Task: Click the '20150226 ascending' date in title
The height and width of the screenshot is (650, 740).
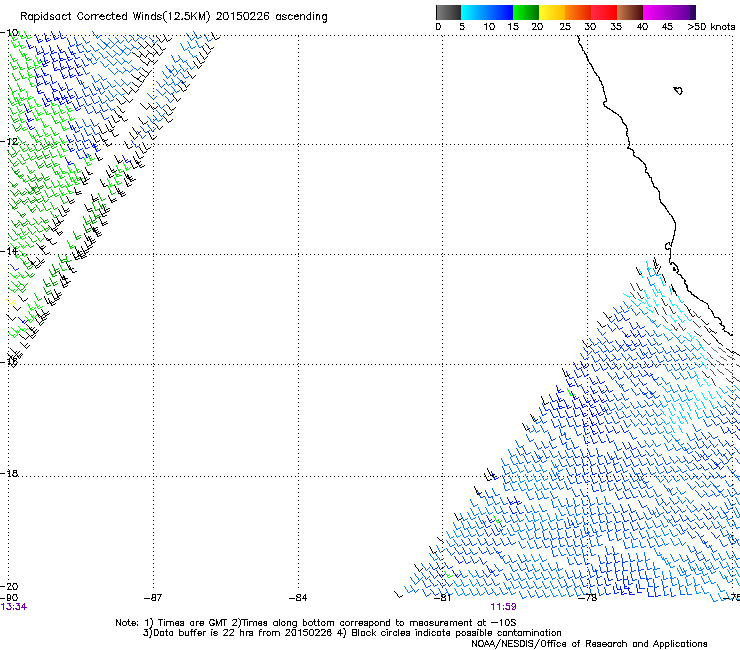Action: click(271, 17)
